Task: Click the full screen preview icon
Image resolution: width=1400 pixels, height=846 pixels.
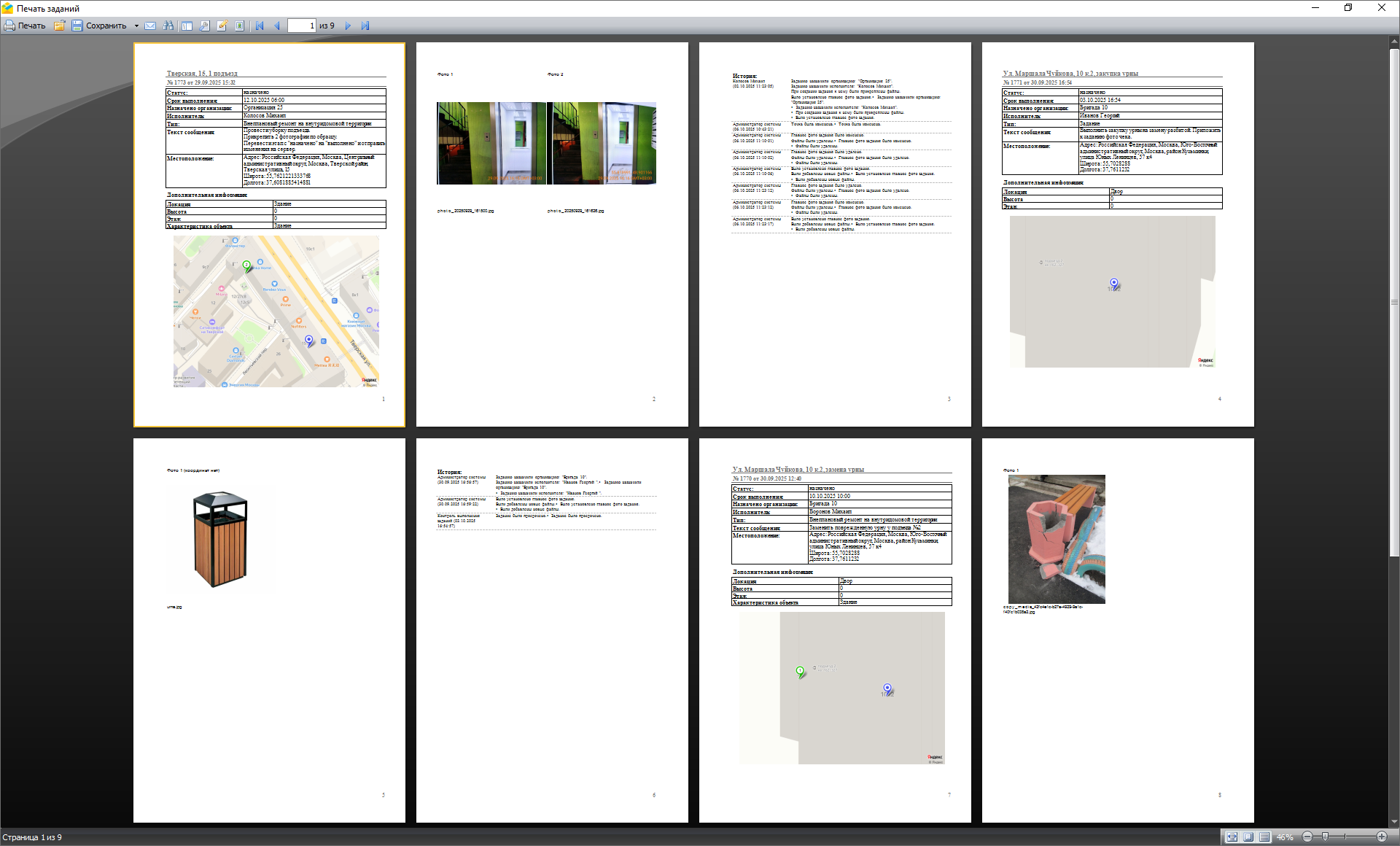Action: pyautogui.click(x=239, y=26)
